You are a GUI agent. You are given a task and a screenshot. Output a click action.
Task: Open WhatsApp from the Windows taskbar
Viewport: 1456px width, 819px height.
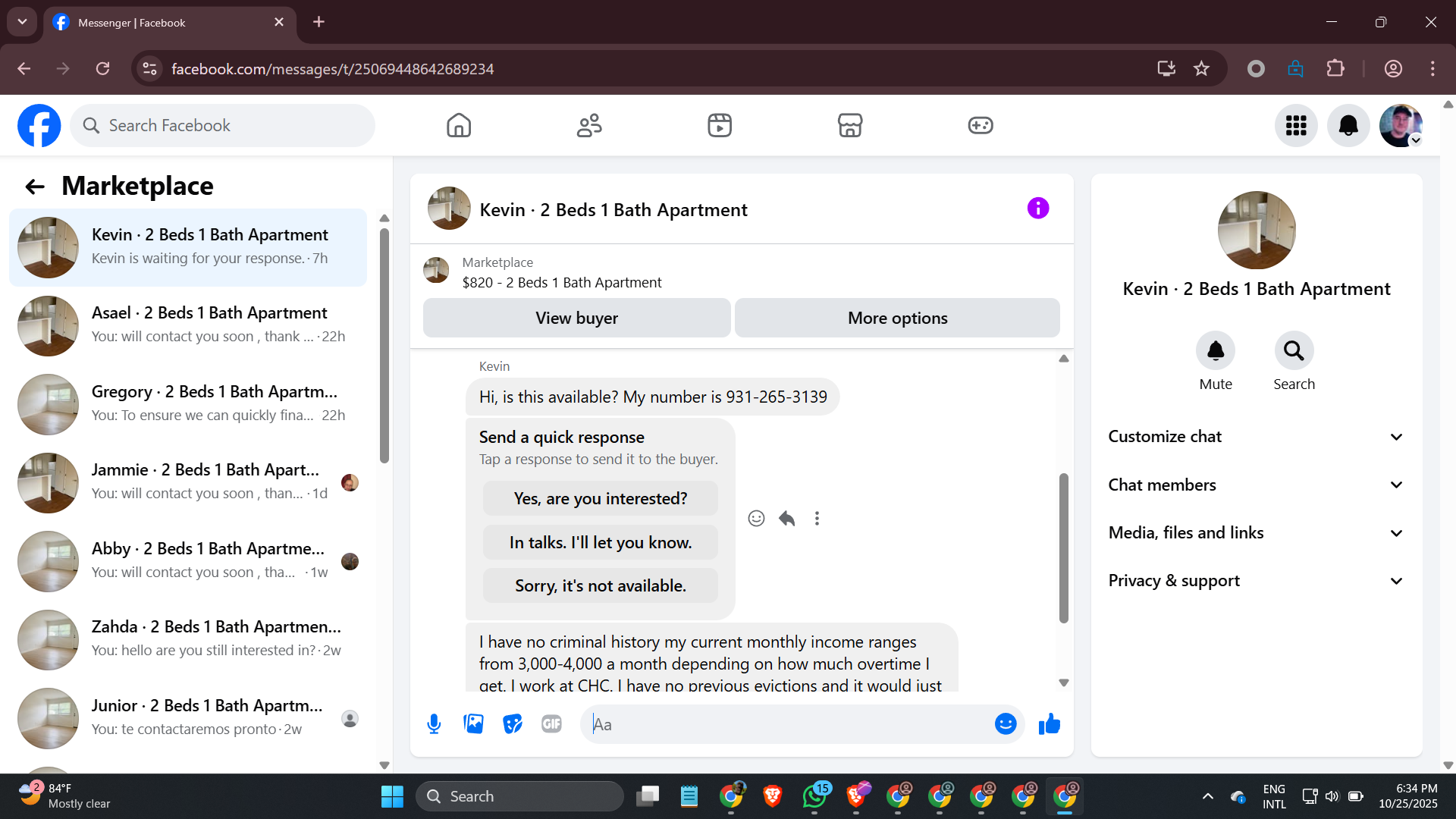(814, 796)
